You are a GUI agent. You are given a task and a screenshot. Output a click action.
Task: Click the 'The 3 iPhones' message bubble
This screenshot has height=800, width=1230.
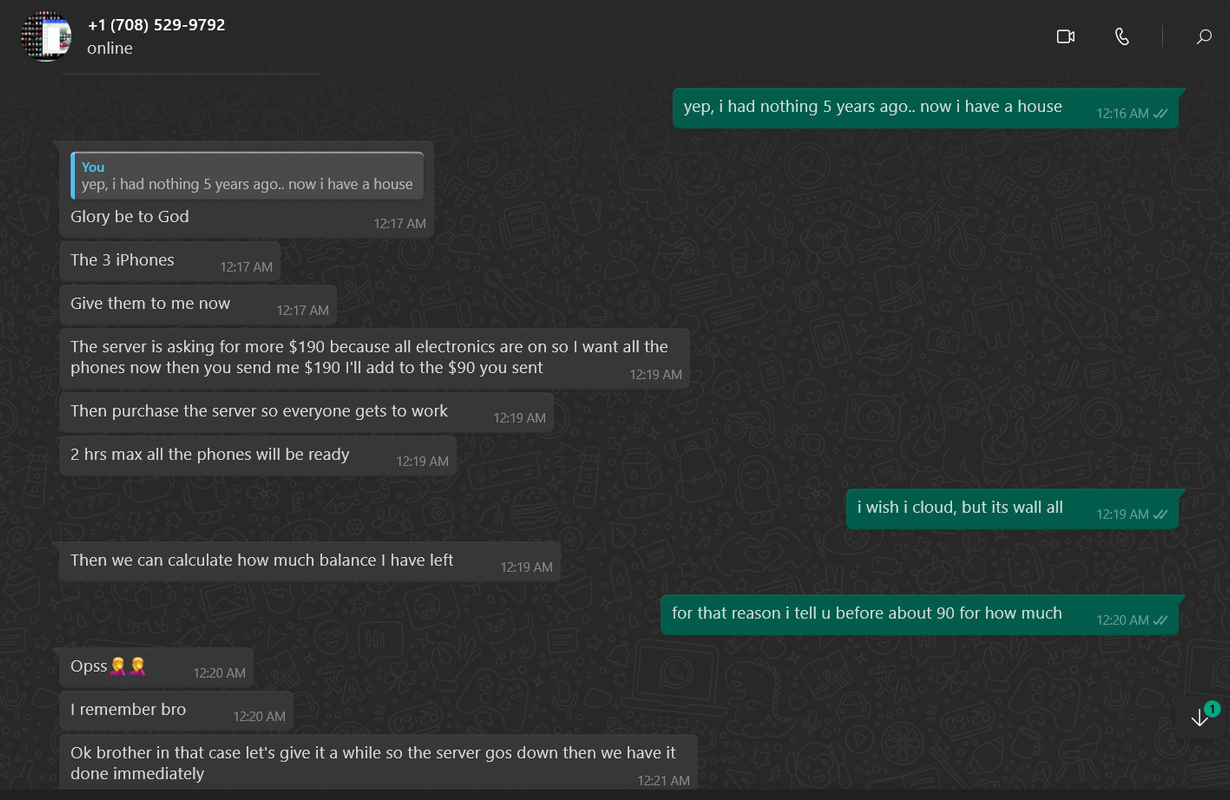click(x=170, y=260)
